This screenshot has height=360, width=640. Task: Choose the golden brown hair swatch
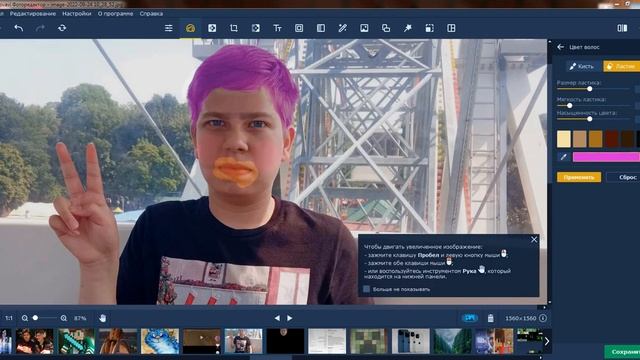[596, 139]
